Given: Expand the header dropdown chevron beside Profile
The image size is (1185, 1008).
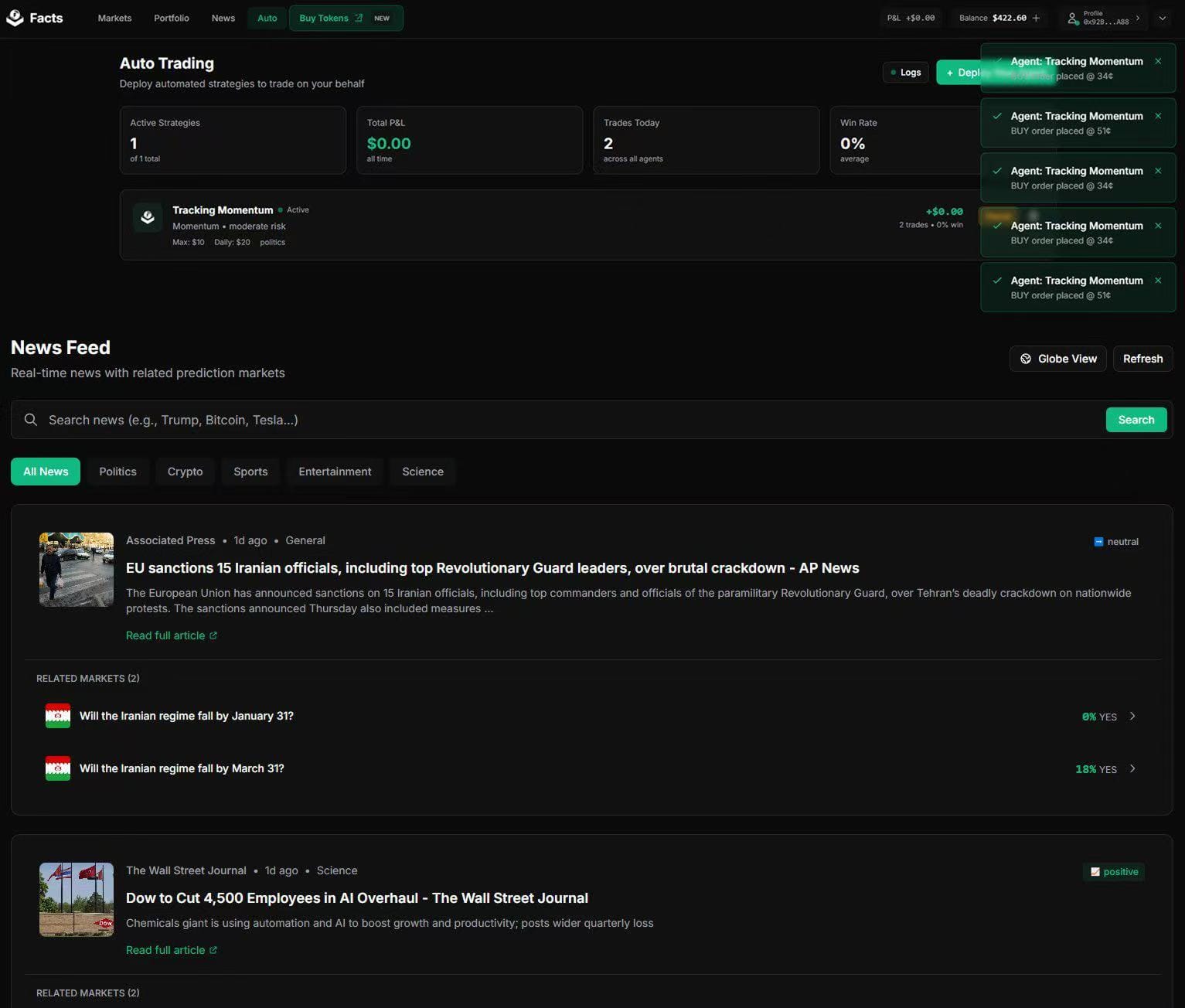Looking at the screenshot, I should pos(1162,18).
